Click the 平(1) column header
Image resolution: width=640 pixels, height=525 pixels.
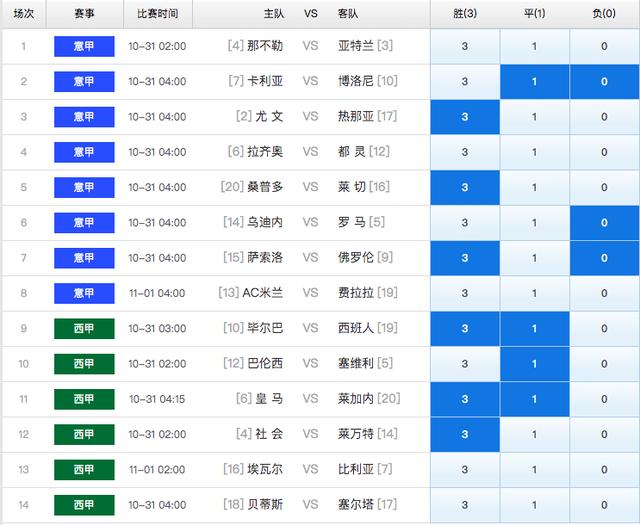[x=535, y=14]
